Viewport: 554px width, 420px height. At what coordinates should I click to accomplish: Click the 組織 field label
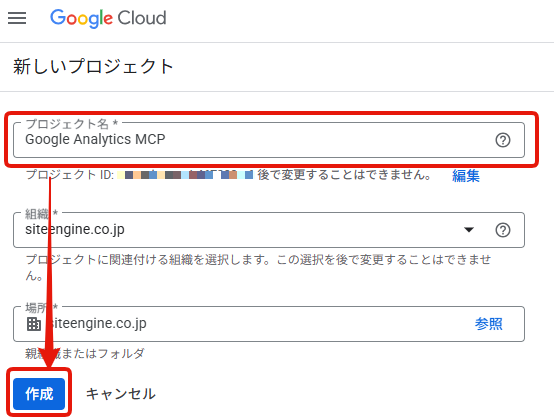(x=41, y=213)
